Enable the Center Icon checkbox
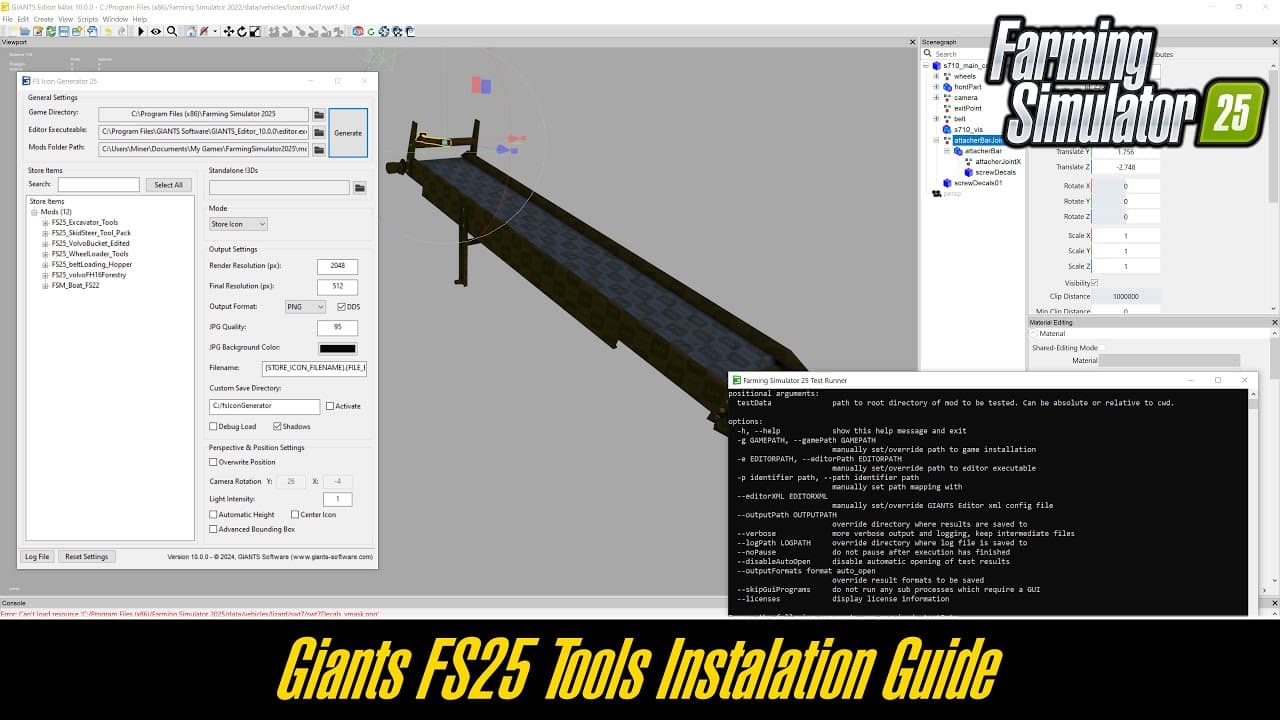Viewport: 1280px width, 720px height. pos(294,514)
